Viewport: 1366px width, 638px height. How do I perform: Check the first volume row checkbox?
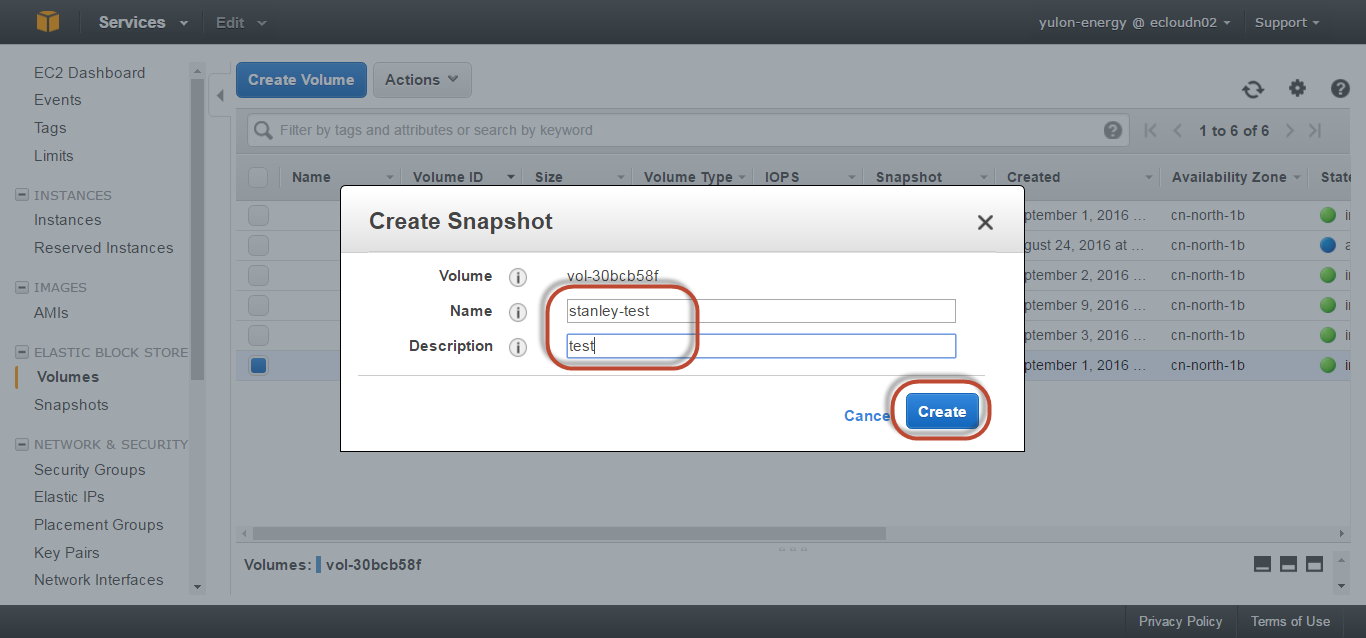(x=259, y=215)
